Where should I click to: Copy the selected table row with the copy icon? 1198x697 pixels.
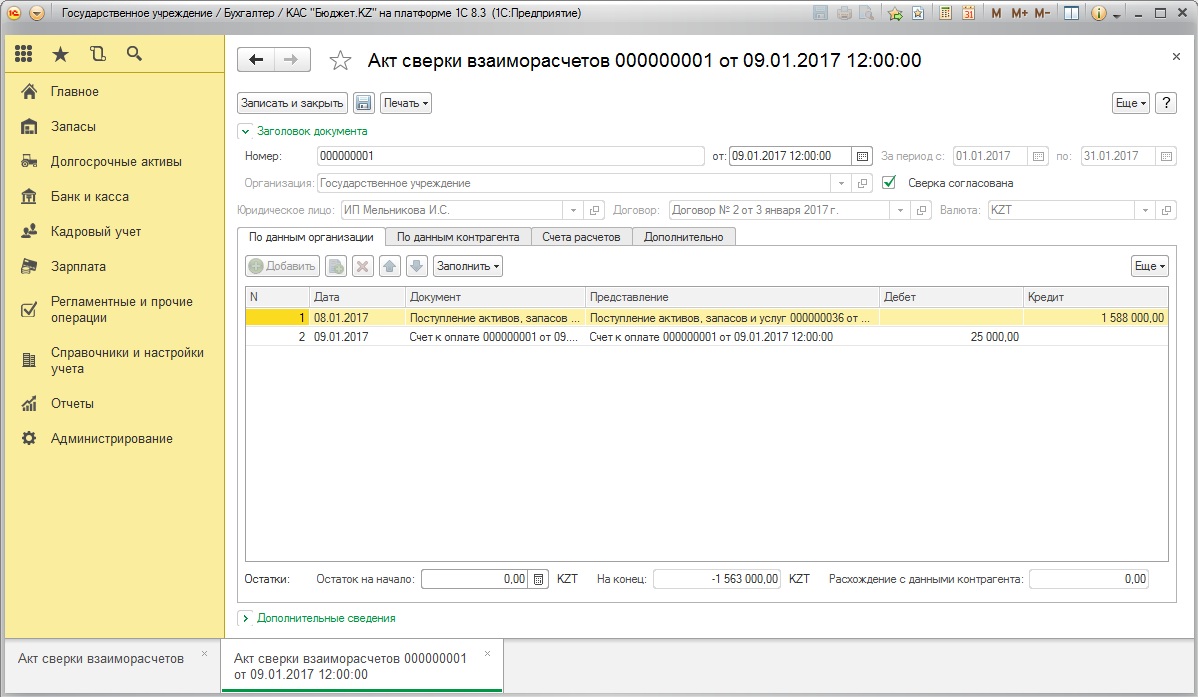[335, 266]
